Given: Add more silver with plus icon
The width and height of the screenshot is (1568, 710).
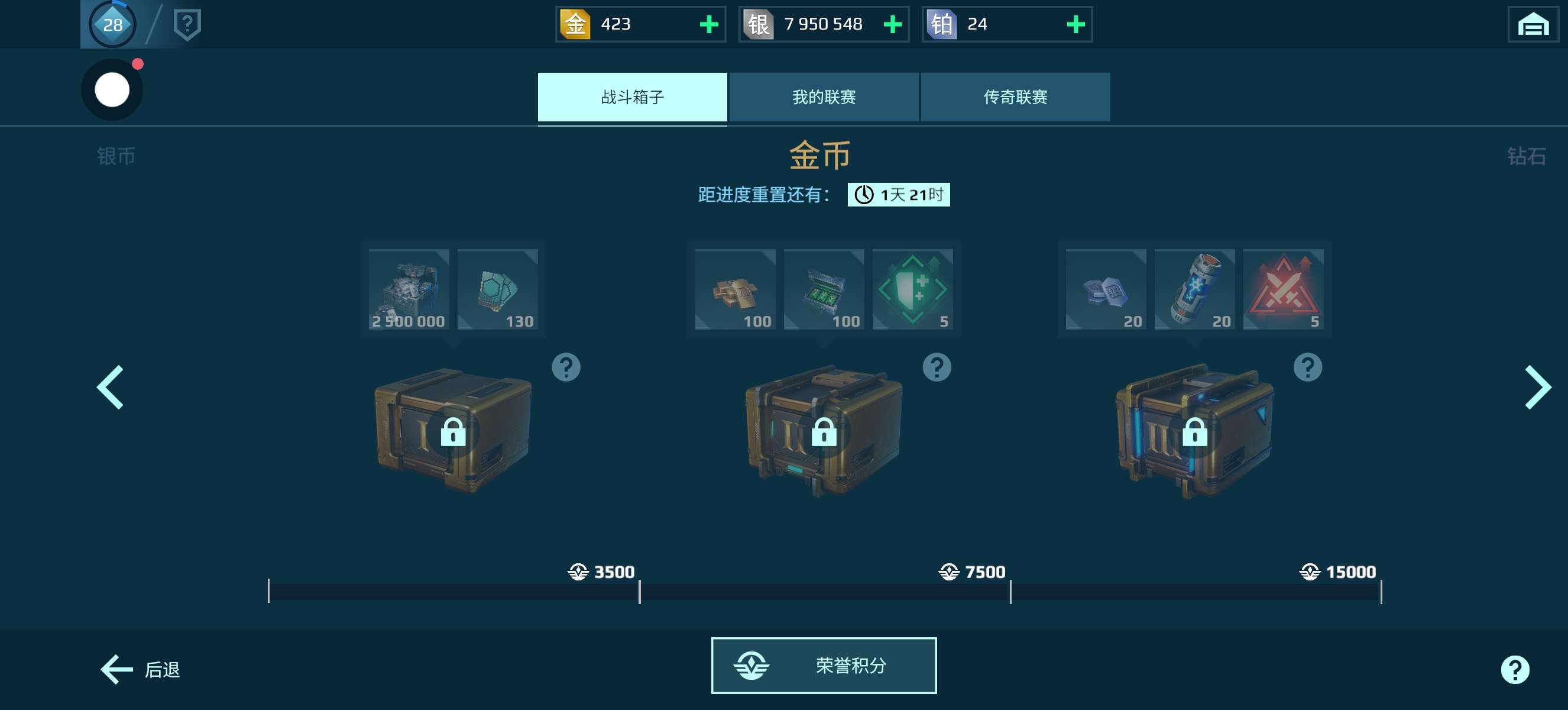Looking at the screenshot, I should click(x=892, y=24).
